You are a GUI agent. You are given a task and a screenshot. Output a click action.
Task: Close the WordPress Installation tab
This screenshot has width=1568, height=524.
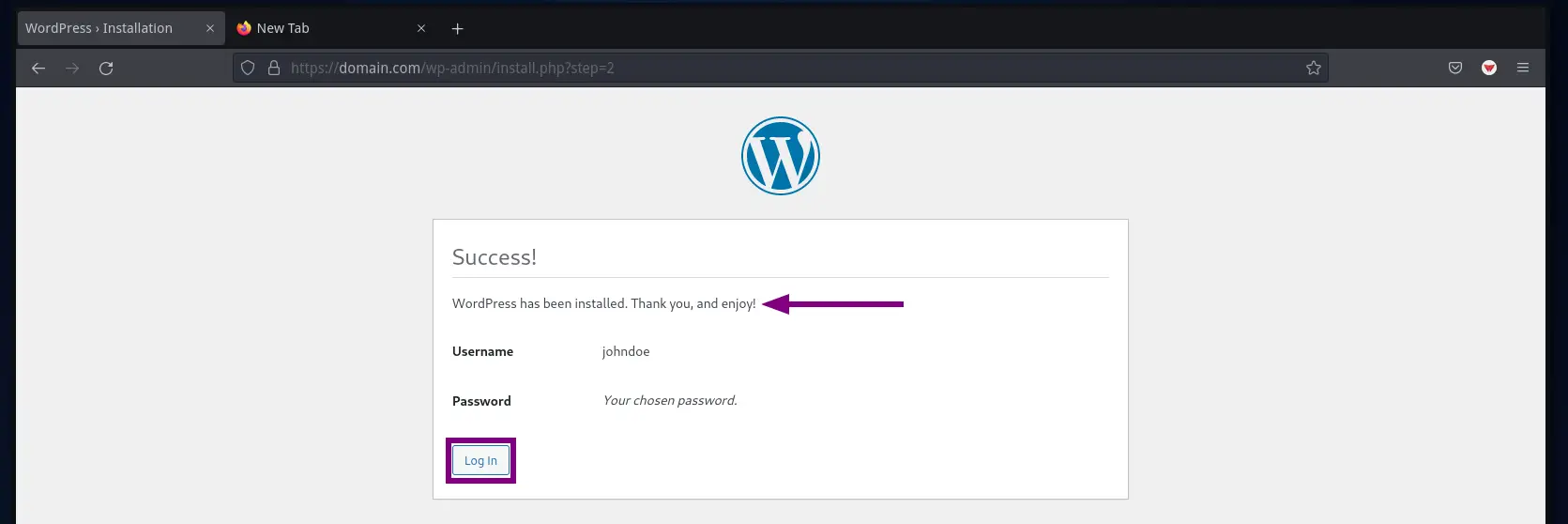(x=210, y=28)
